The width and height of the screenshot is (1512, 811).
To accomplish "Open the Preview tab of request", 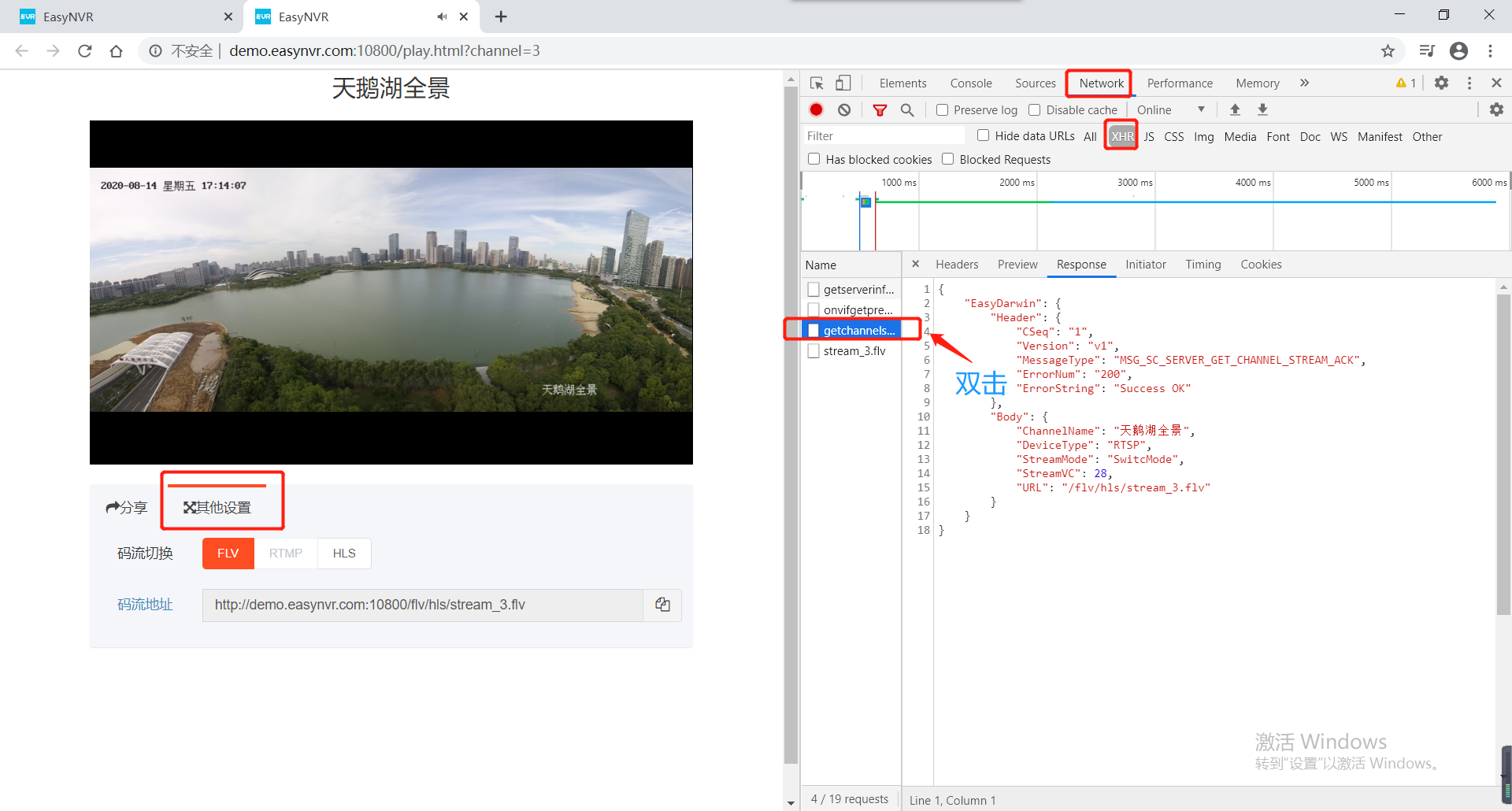I will 1017,265.
